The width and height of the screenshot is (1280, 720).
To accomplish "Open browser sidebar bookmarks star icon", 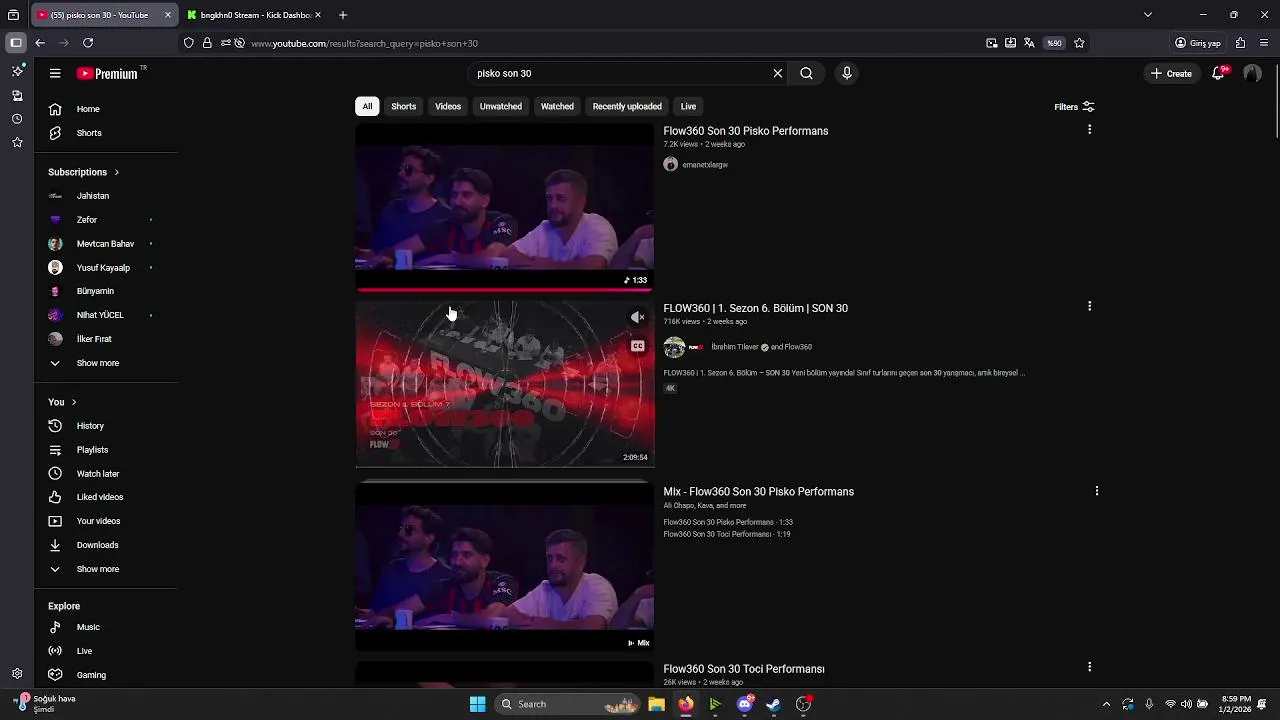I will point(17,143).
